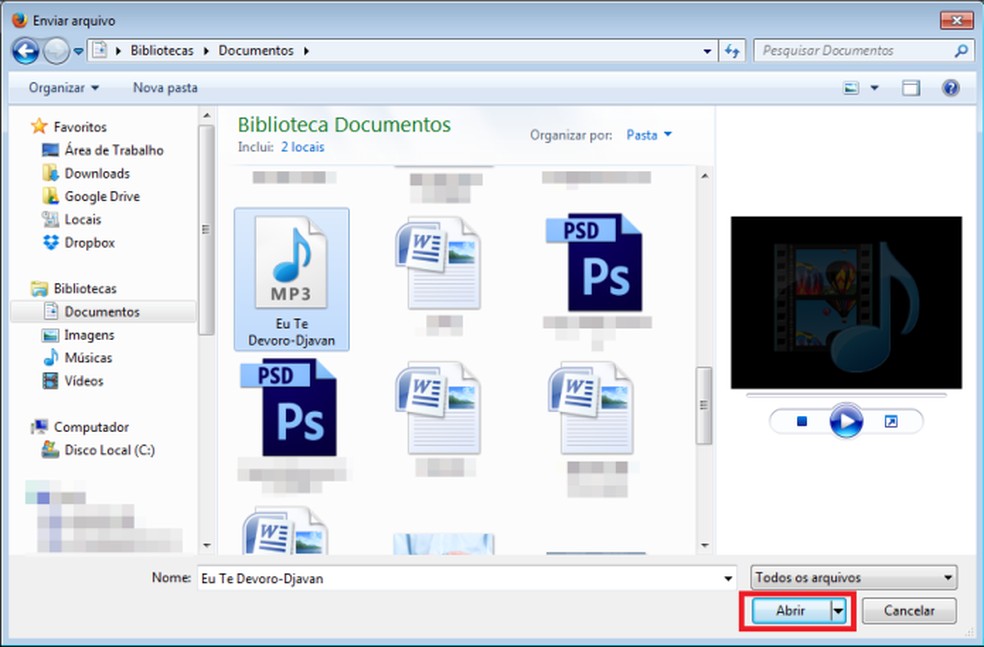The height and width of the screenshot is (647, 984).
Task: Open Dropbox in the Favoritos list
Action: [x=89, y=242]
